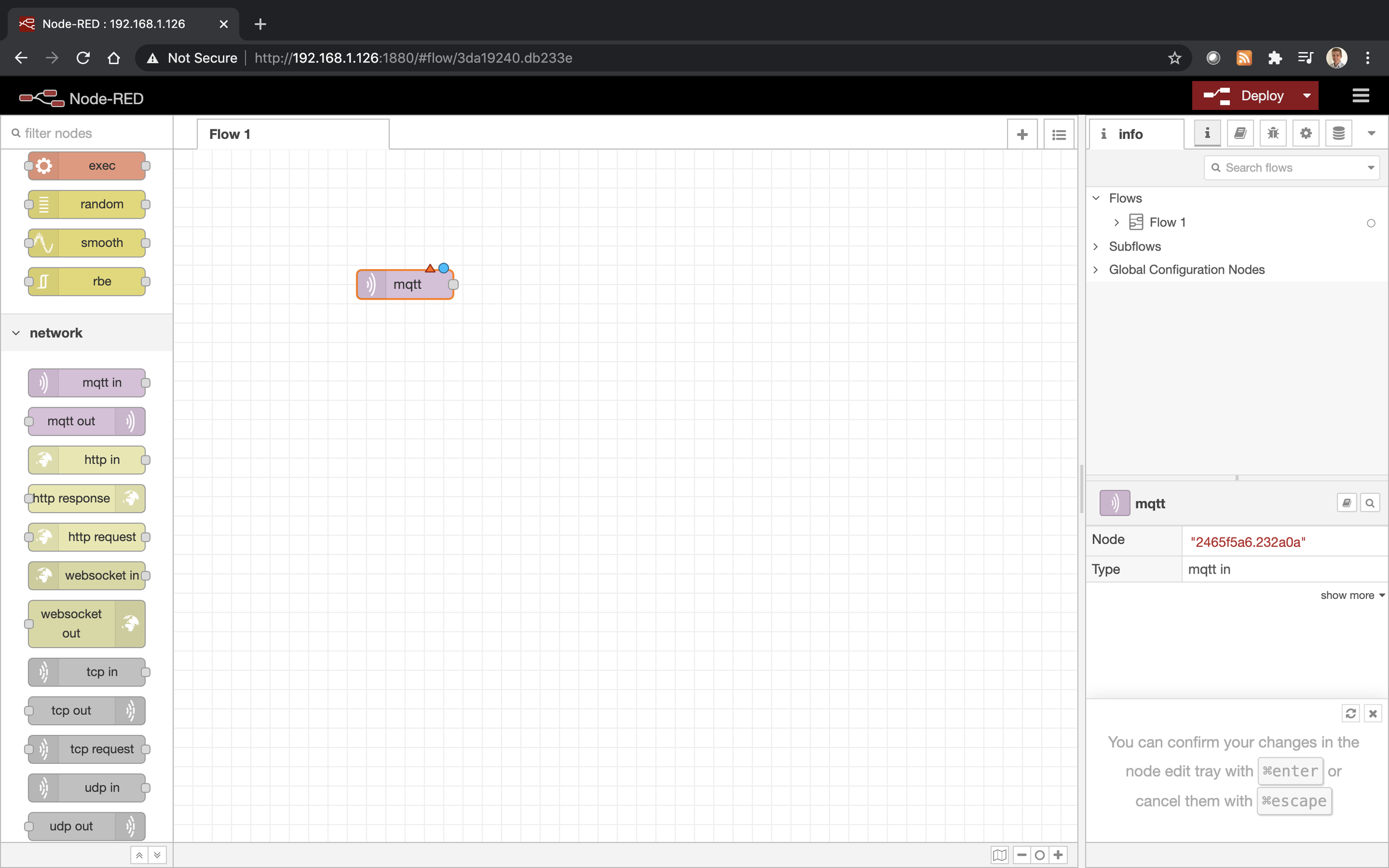Click the Deploy button

click(x=1244, y=95)
